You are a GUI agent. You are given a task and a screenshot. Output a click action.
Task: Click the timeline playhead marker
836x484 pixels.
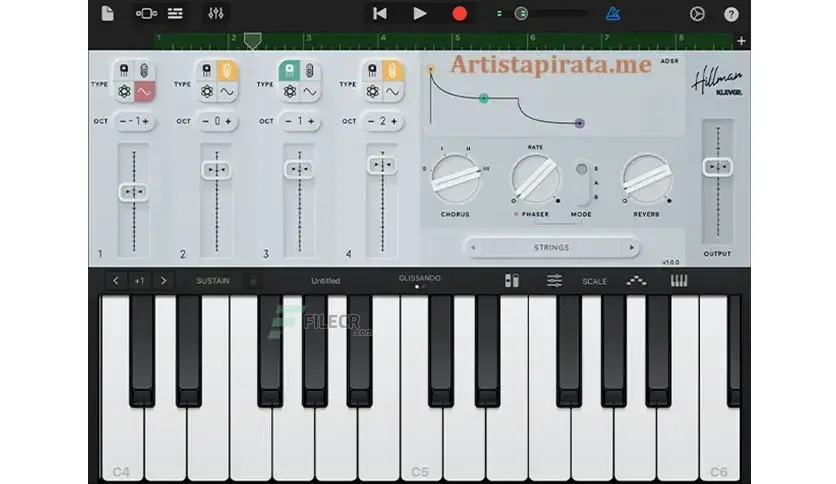point(252,41)
